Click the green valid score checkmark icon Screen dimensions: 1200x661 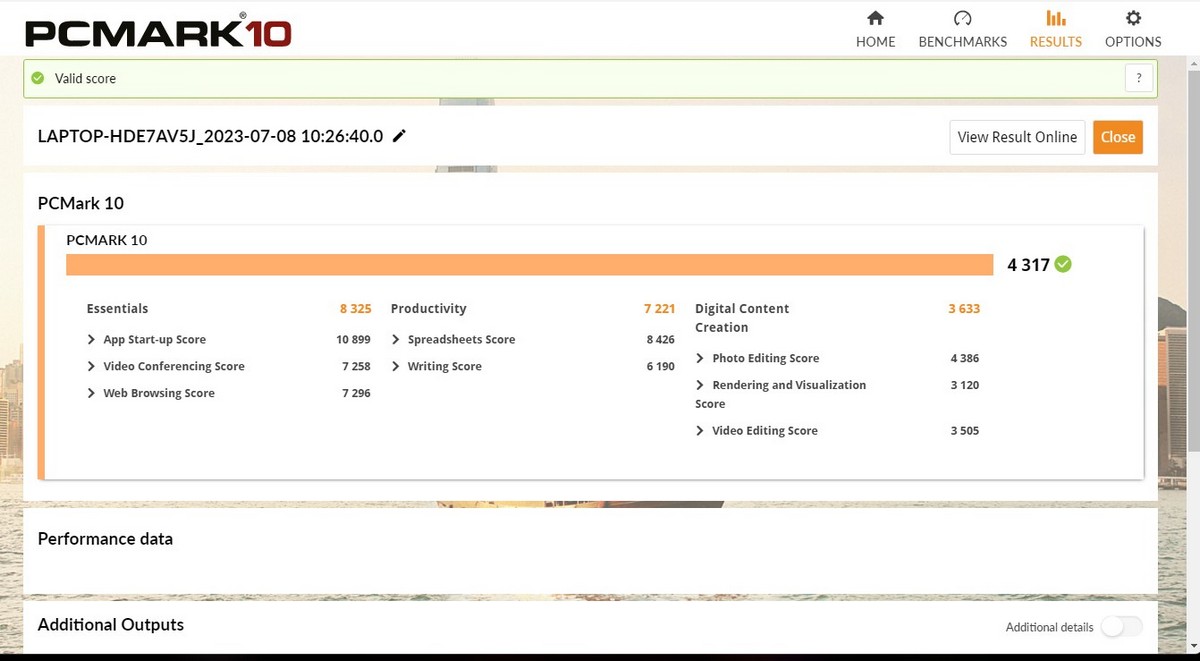click(38, 78)
